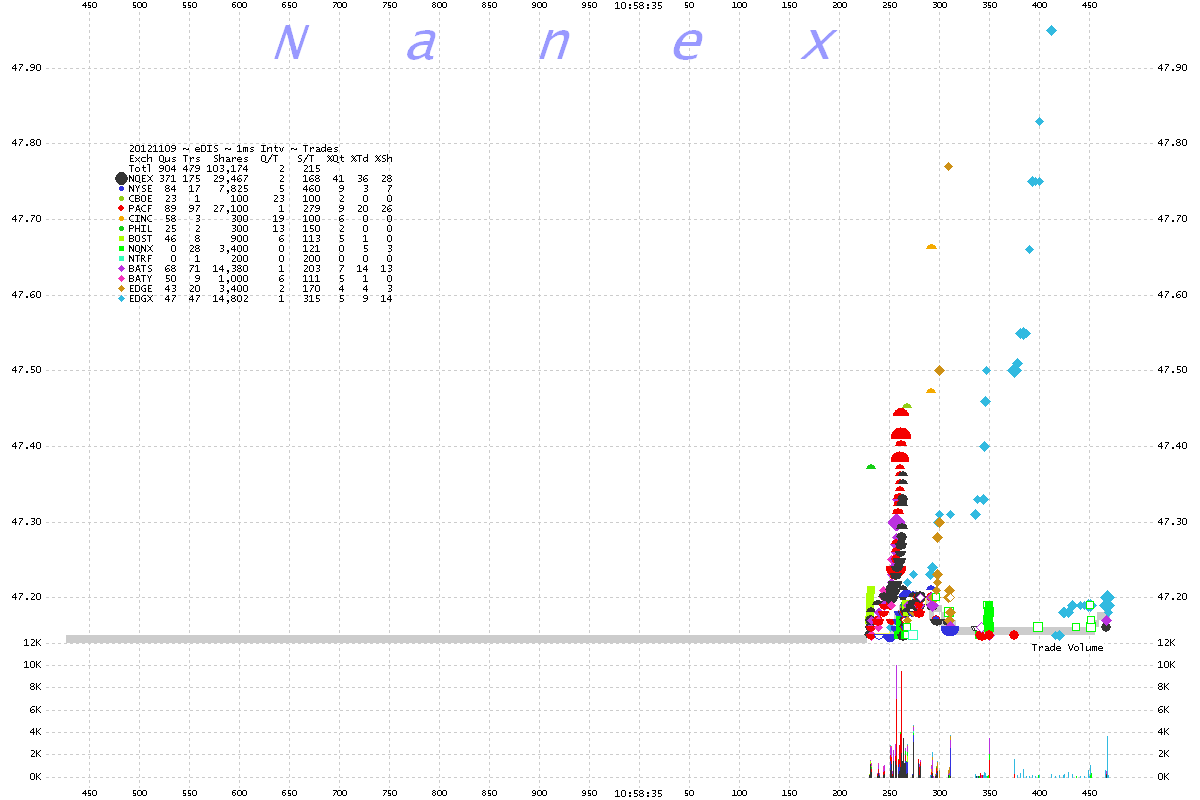Click the NTRF teal square legend marker
This screenshot has width=1200, height=800.
coord(121,258)
